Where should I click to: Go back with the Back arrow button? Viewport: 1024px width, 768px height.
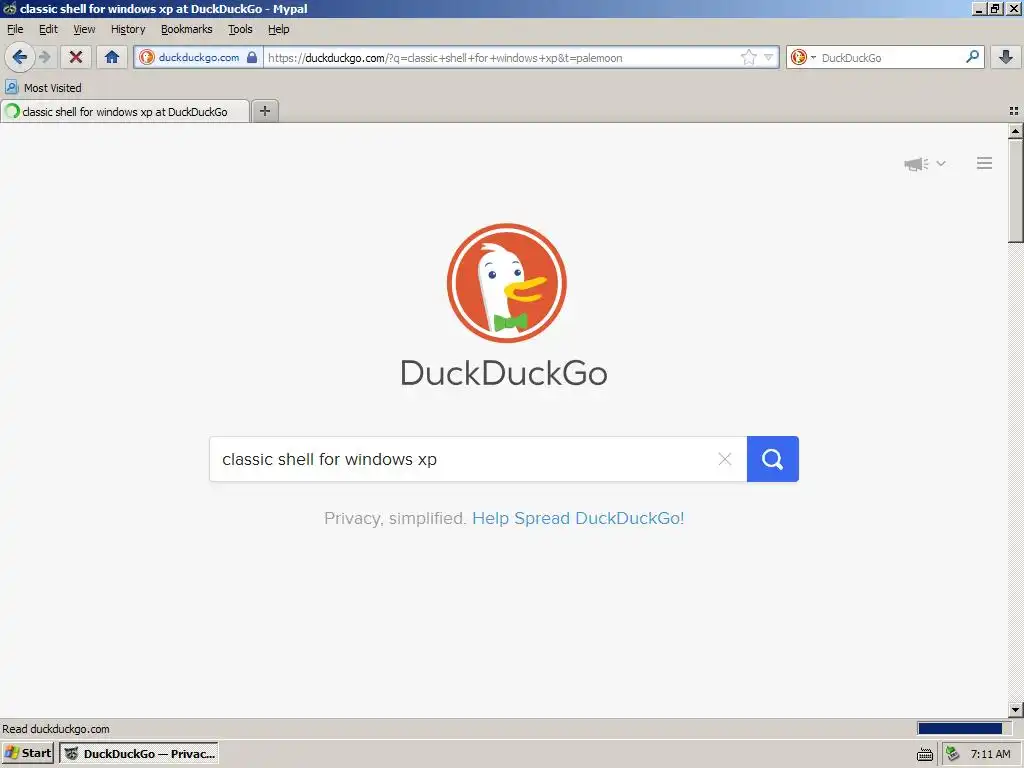point(20,57)
